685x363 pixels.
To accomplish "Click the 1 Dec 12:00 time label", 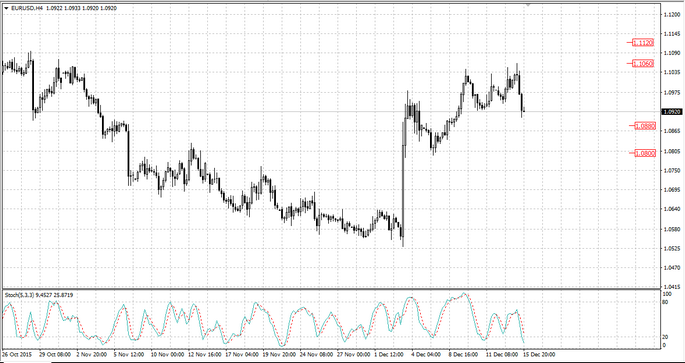I will click(x=389, y=354).
